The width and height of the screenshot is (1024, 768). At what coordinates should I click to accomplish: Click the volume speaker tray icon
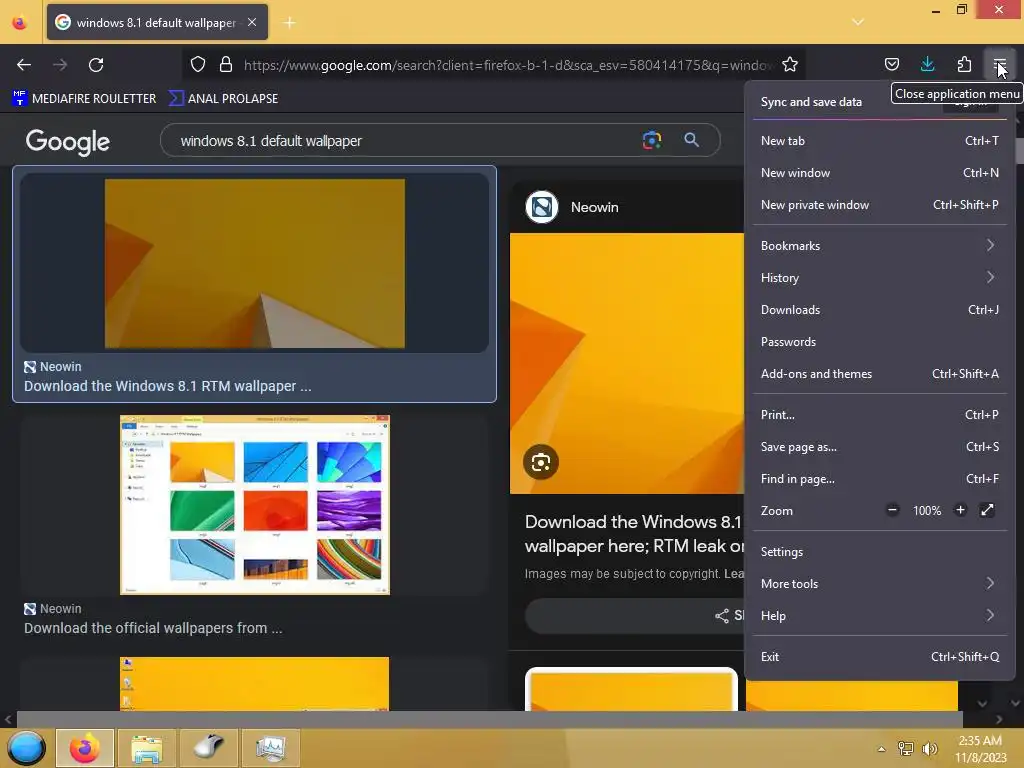[929, 748]
